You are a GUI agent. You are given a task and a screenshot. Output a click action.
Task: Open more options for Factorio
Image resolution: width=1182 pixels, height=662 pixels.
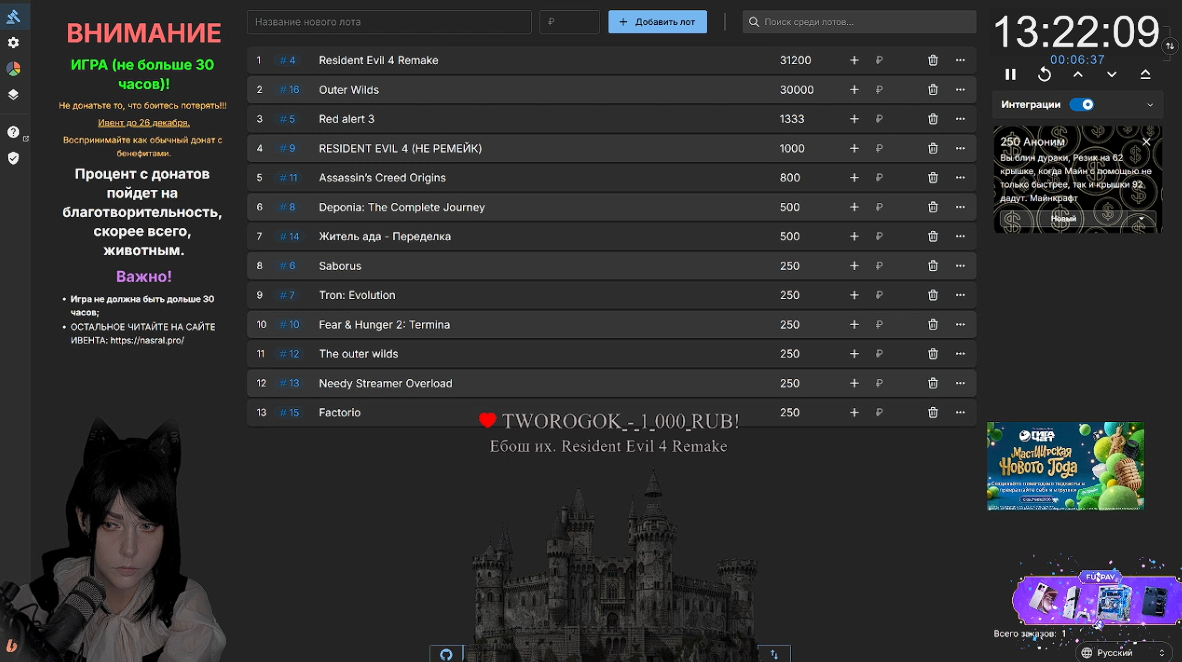[x=960, y=413]
